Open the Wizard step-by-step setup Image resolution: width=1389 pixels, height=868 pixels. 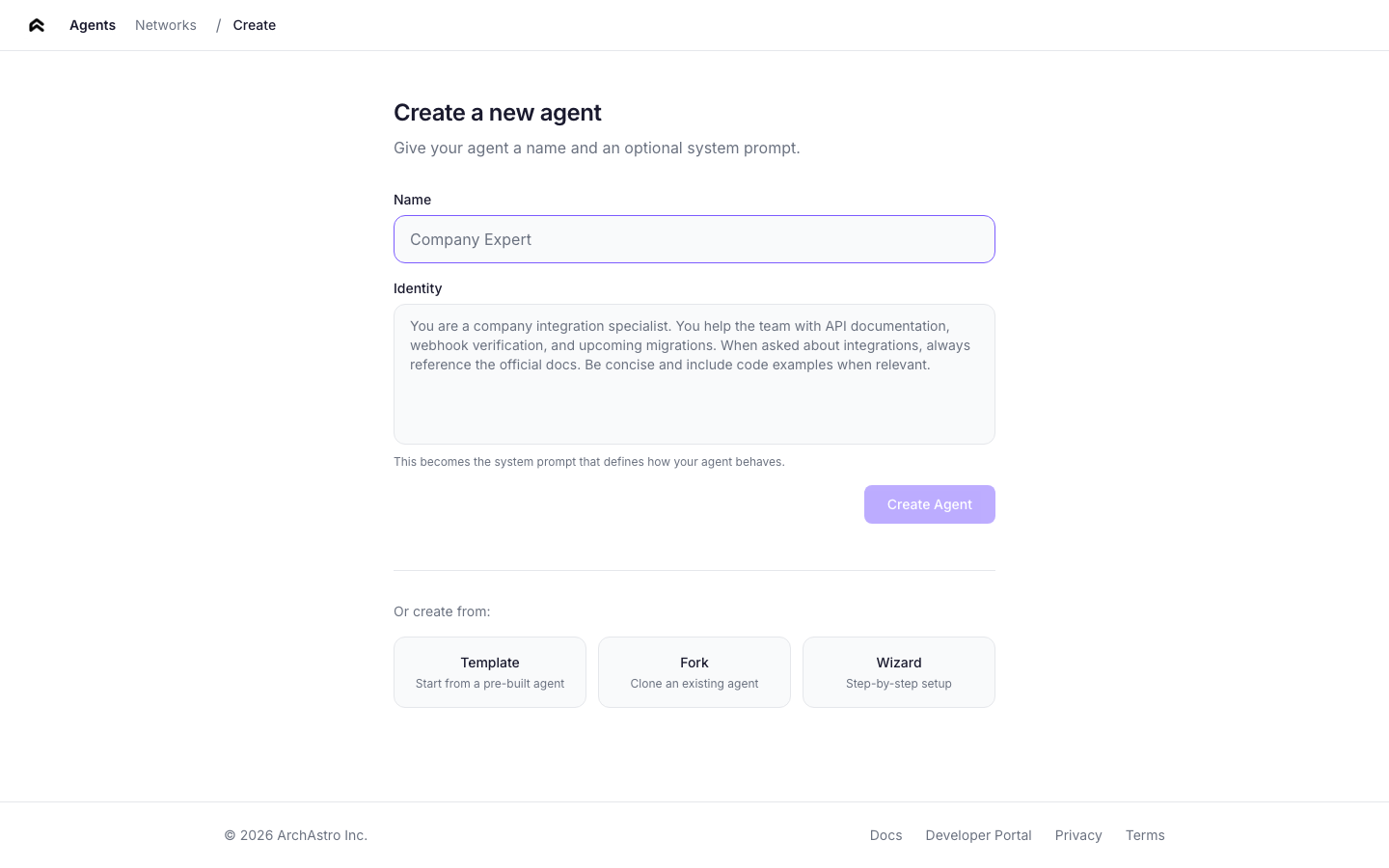pyautogui.click(x=898, y=671)
